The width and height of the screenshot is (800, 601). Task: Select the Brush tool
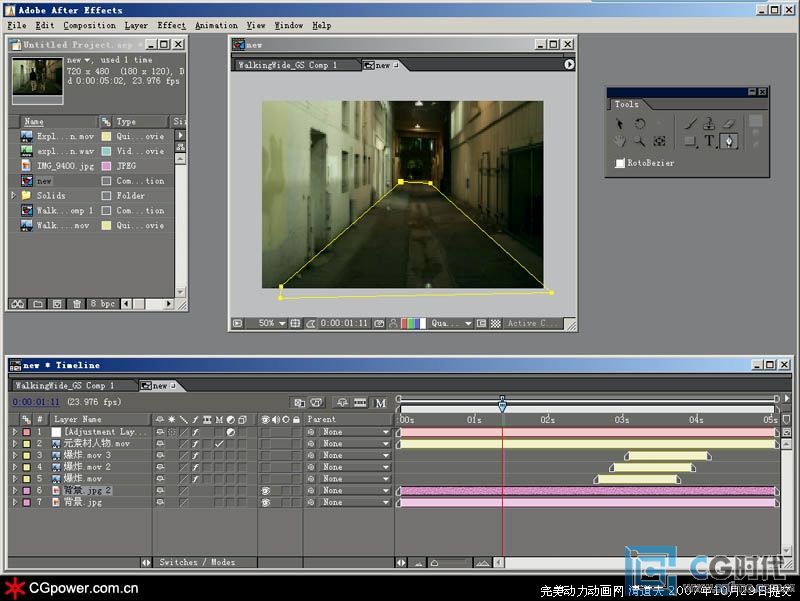tap(690, 123)
